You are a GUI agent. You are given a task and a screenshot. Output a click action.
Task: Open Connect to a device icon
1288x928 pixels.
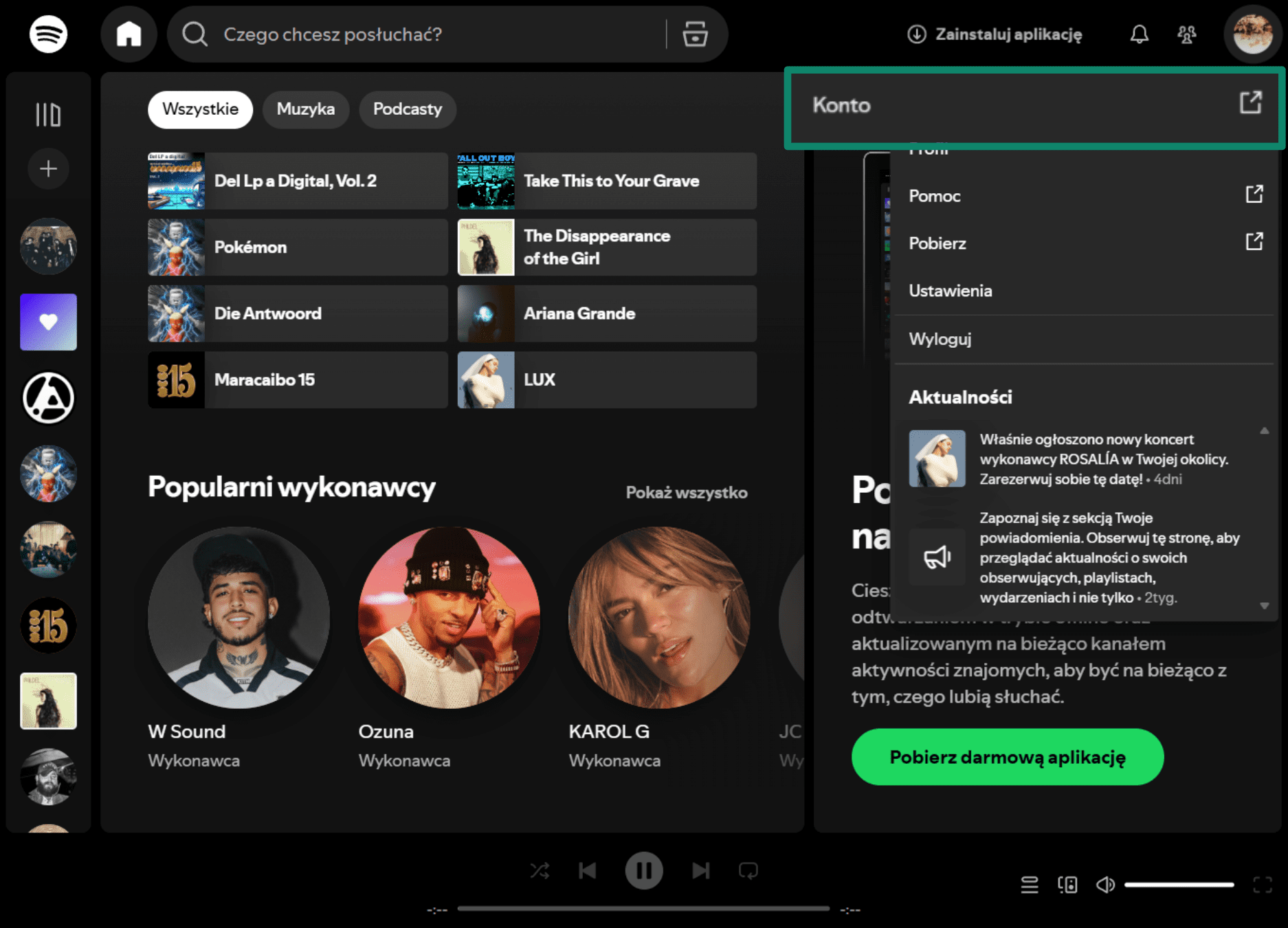(x=1067, y=885)
